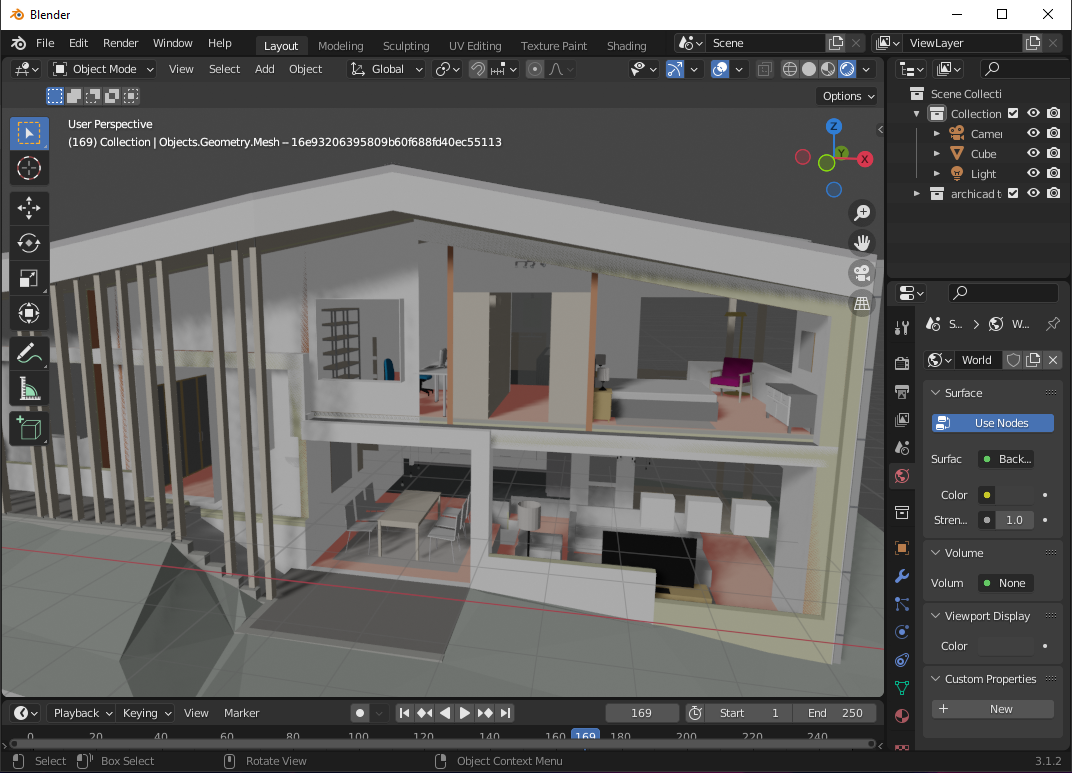Toggle auto keying record button
Image resolution: width=1072 pixels, height=773 pixels.
(x=360, y=713)
